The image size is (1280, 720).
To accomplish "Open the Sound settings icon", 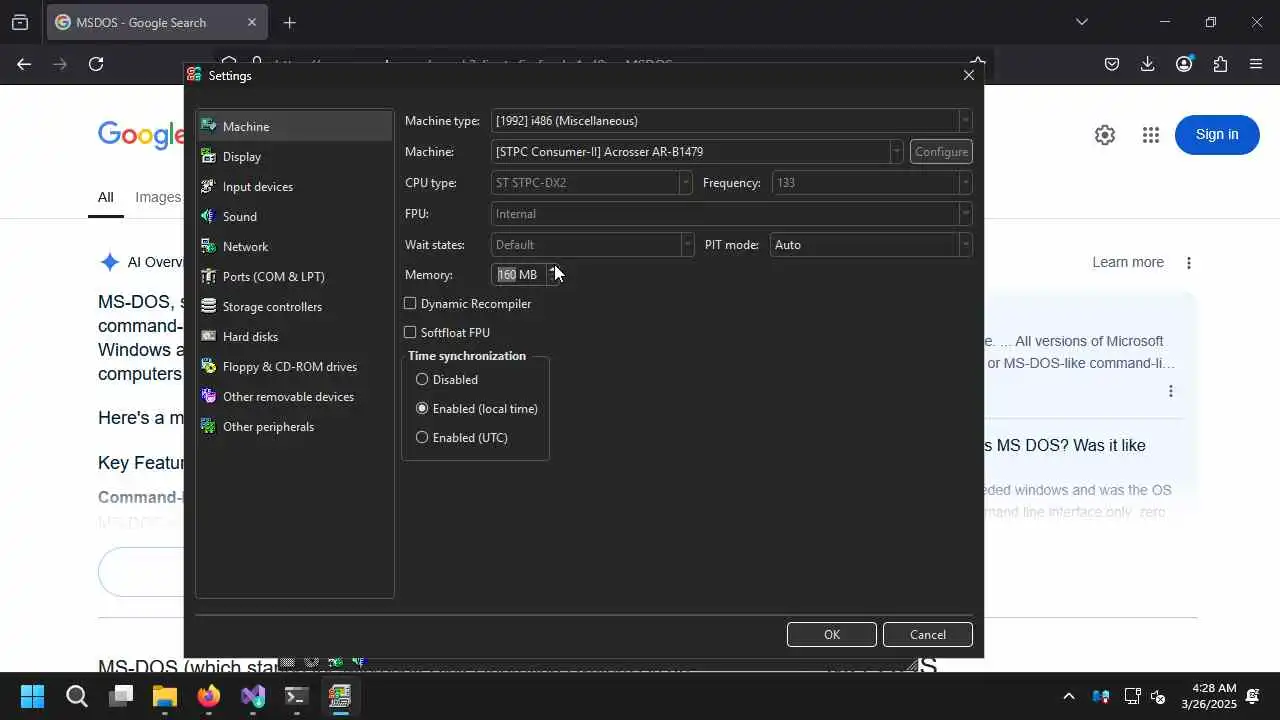I will tap(208, 216).
